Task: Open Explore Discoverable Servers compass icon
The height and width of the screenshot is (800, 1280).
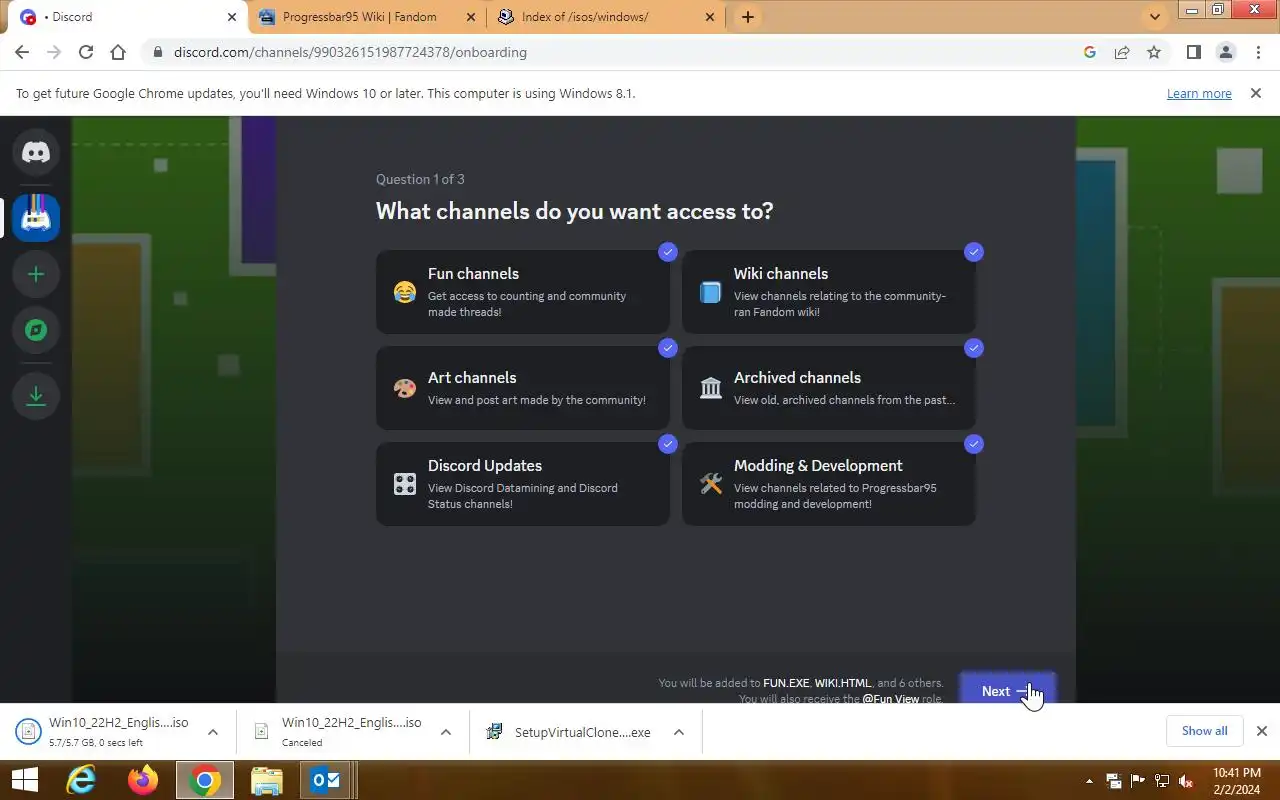Action: [x=36, y=330]
